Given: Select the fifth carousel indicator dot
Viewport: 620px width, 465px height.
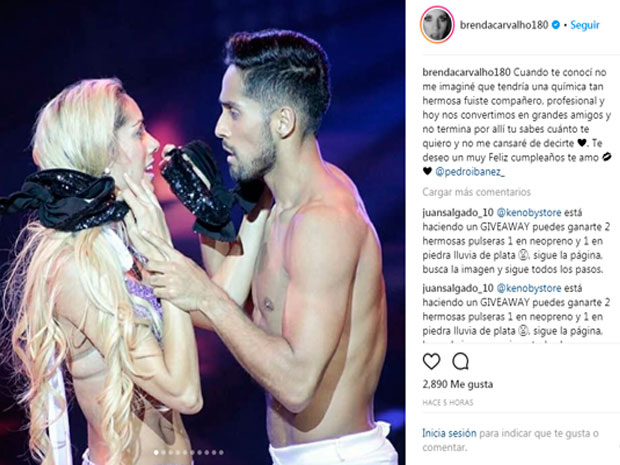Looking at the screenshot, I should coord(185,452).
